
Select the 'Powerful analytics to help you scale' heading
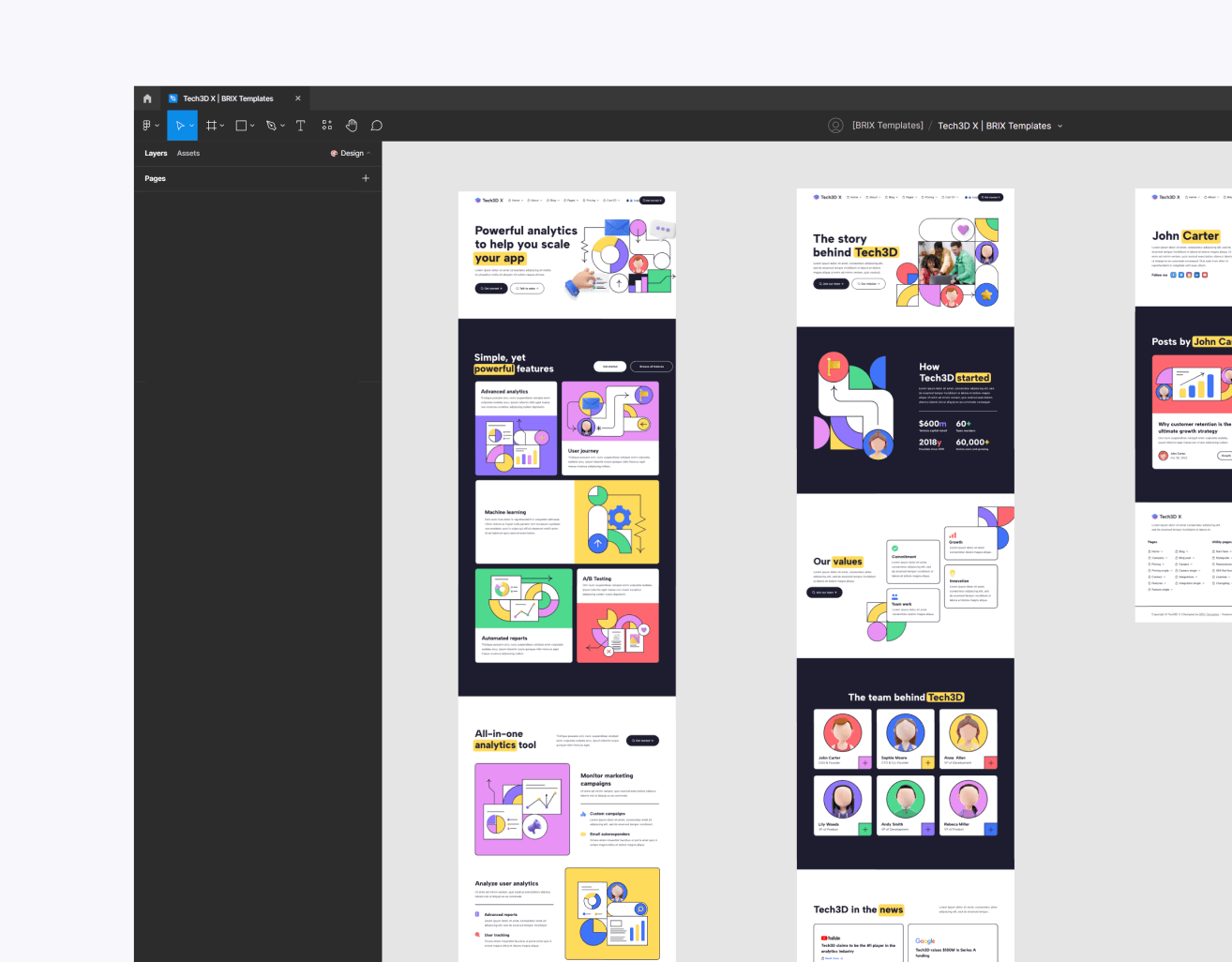tap(526, 244)
